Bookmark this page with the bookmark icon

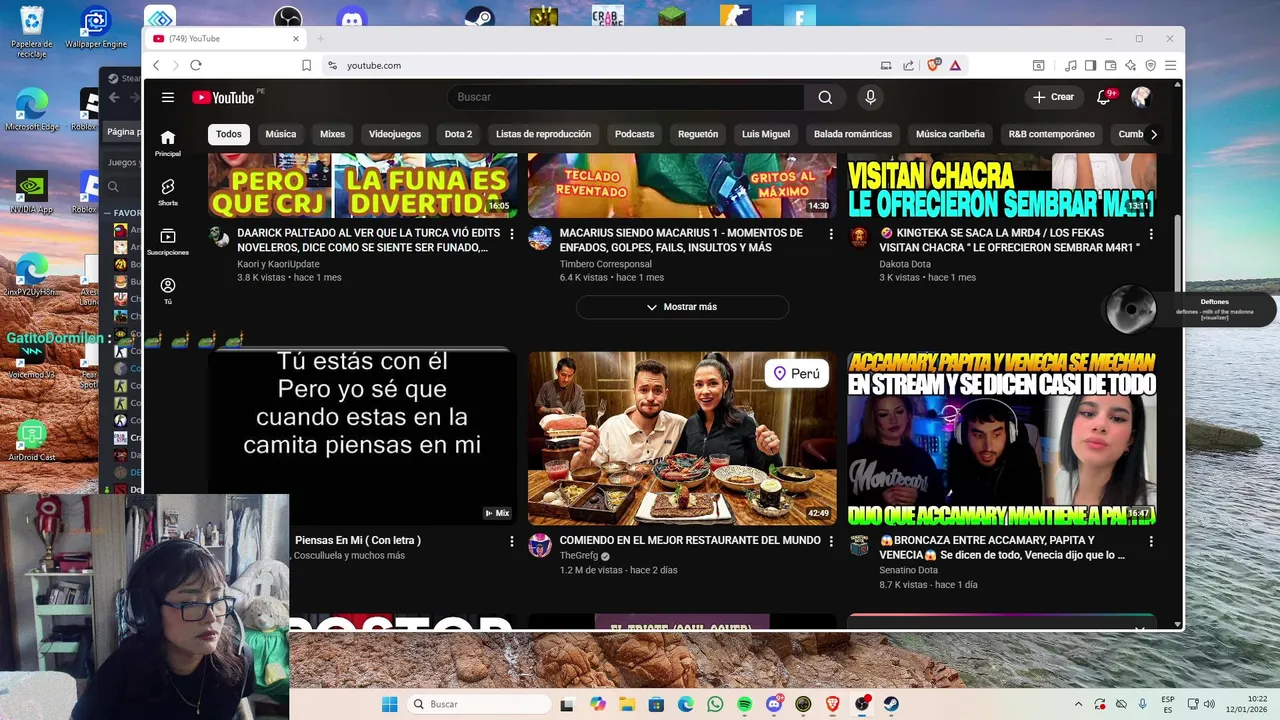coord(307,65)
